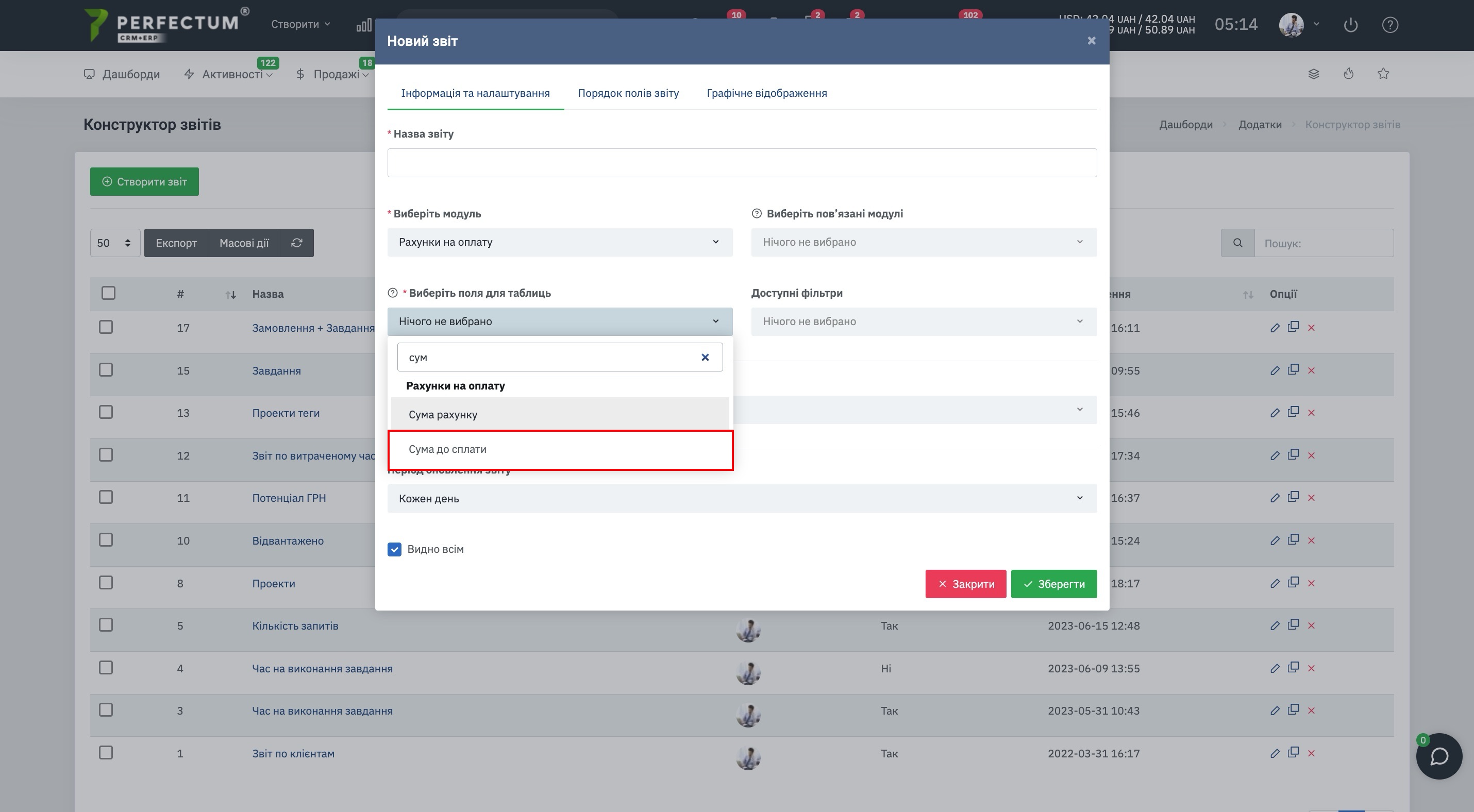Toggle the Видно всім checkbox
1474x812 pixels.
point(394,550)
